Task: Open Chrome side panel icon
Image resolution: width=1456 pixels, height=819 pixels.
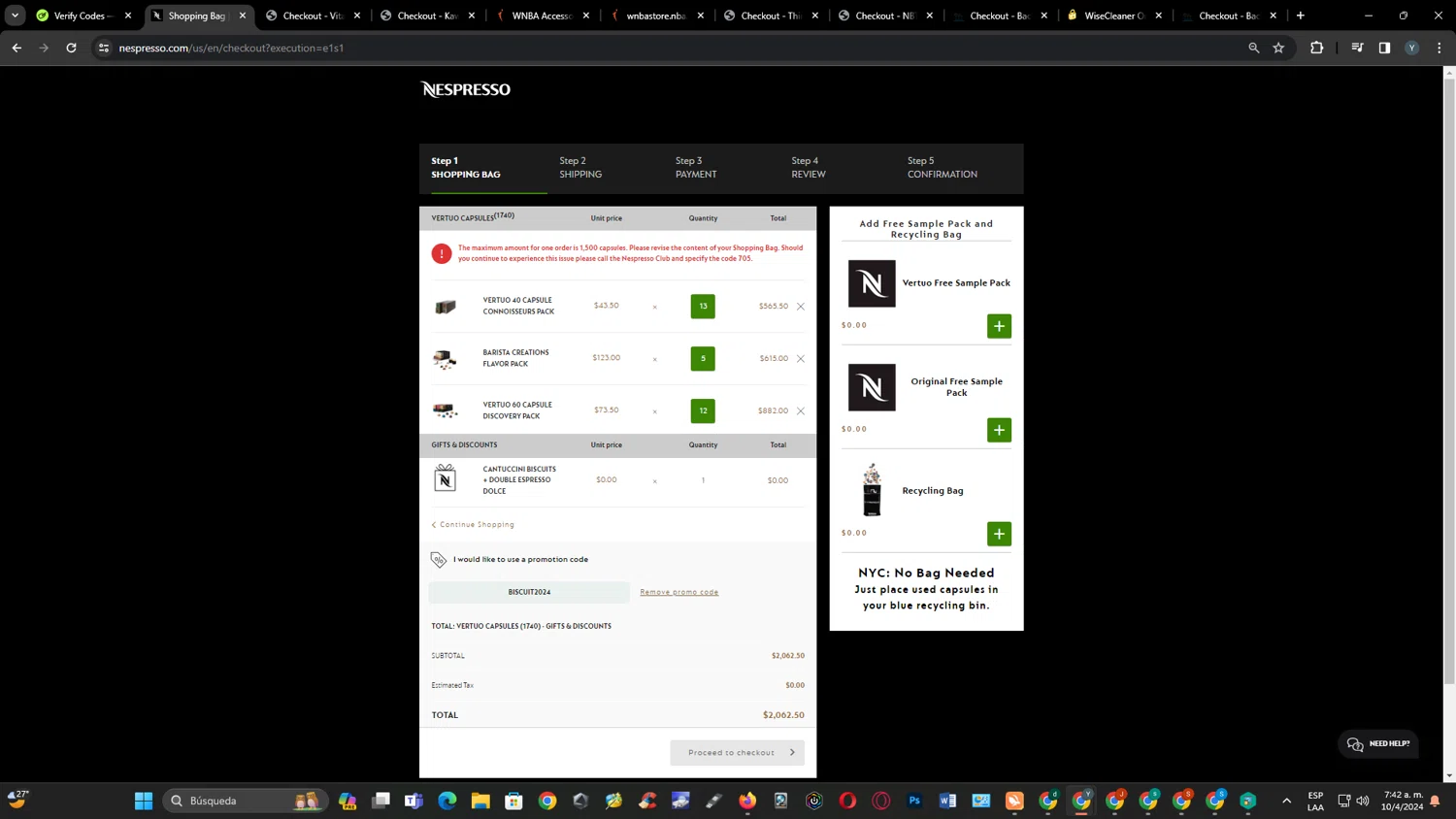Action: click(x=1384, y=48)
